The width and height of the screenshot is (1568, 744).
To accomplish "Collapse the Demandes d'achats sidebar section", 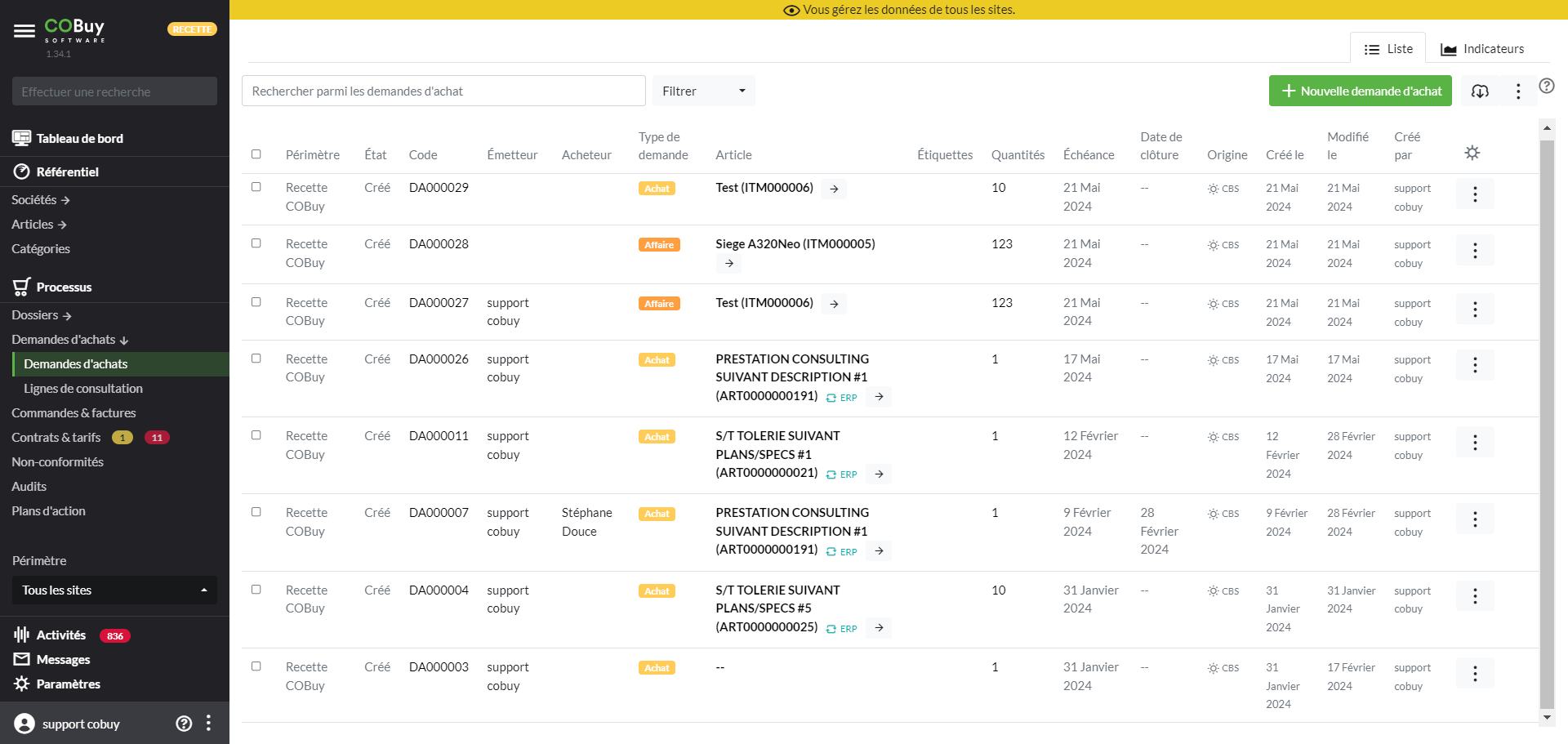I will (70, 340).
